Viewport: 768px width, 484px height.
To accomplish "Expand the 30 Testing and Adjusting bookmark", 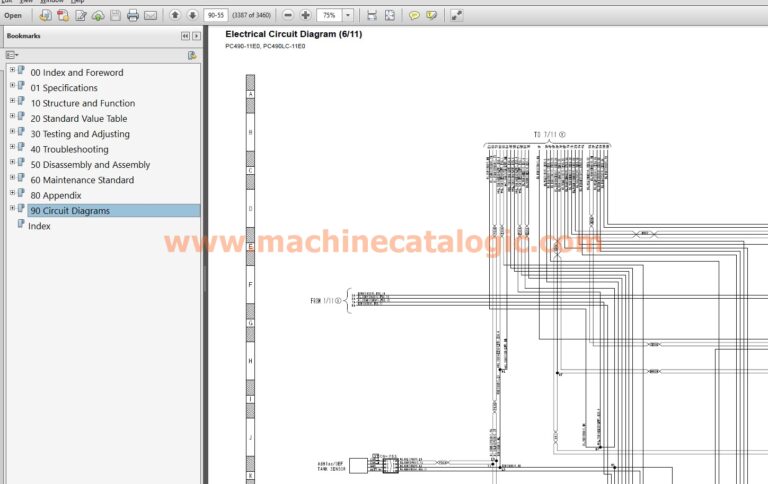I will point(12,131).
